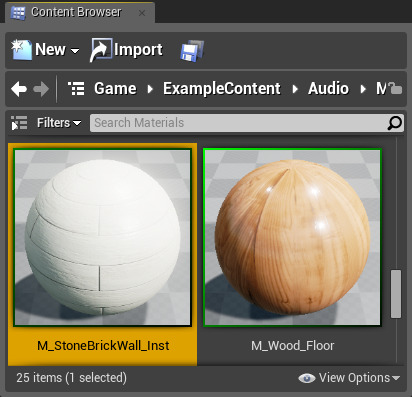Navigate to the Game folder breadcrumb
412x397 pixels.
pyautogui.click(x=115, y=89)
